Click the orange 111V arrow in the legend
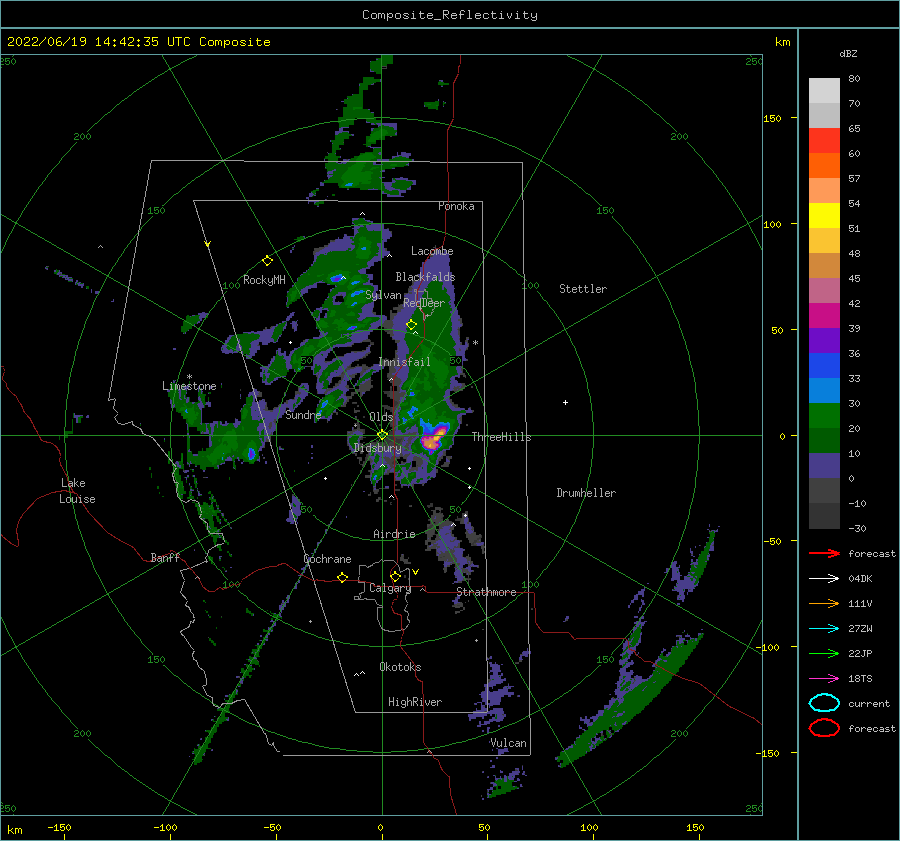This screenshot has height=841, width=900. pos(824,603)
